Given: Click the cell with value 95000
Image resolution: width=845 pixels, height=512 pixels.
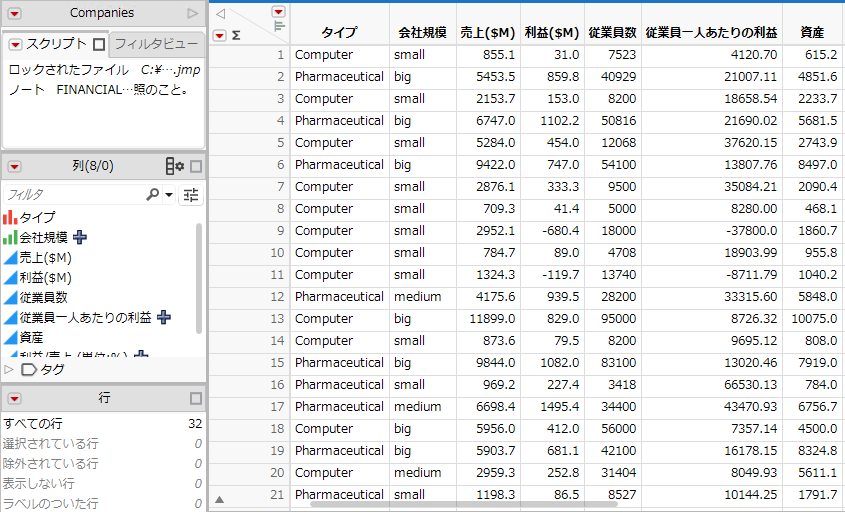Looking at the screenshot, I should point(613,319).
